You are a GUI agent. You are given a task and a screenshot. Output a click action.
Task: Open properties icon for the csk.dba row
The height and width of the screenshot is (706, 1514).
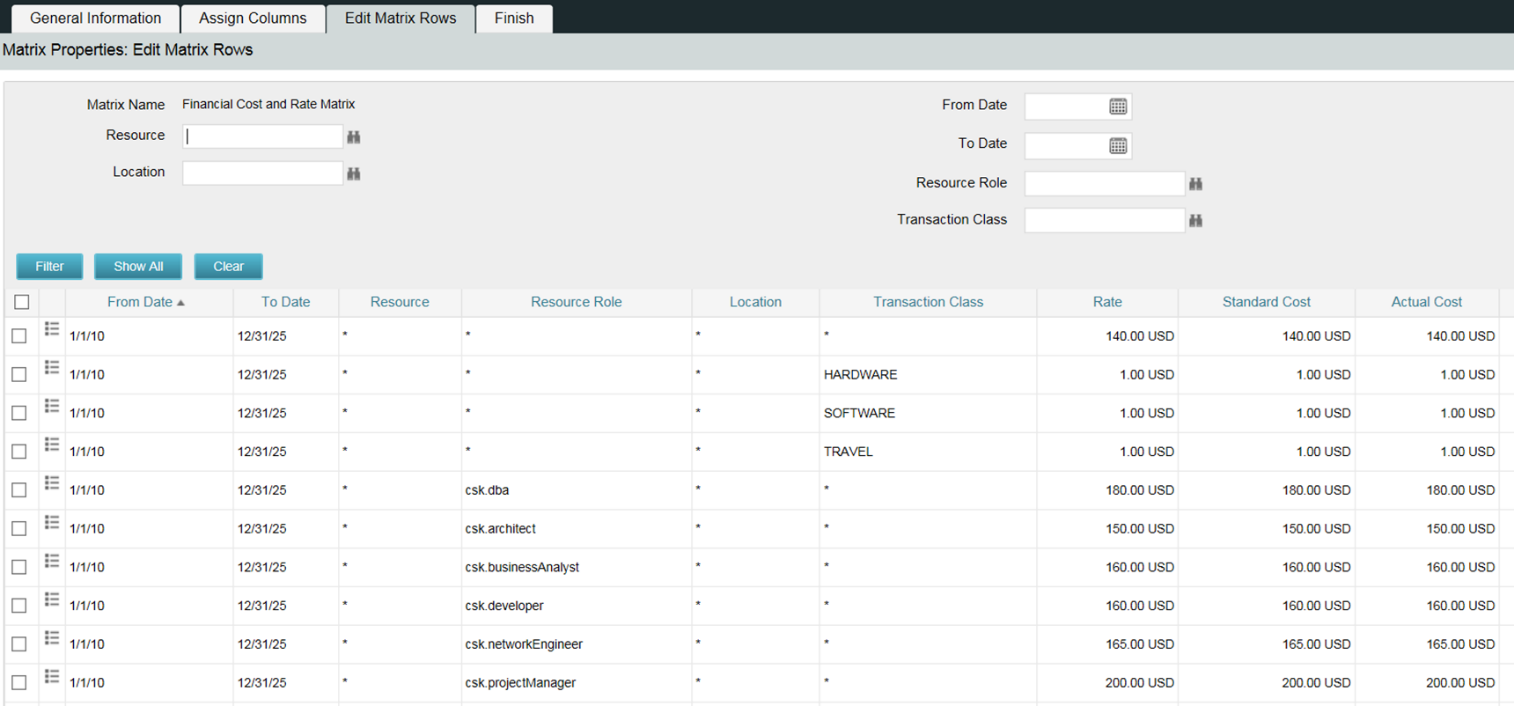click(x=52, y=483)
